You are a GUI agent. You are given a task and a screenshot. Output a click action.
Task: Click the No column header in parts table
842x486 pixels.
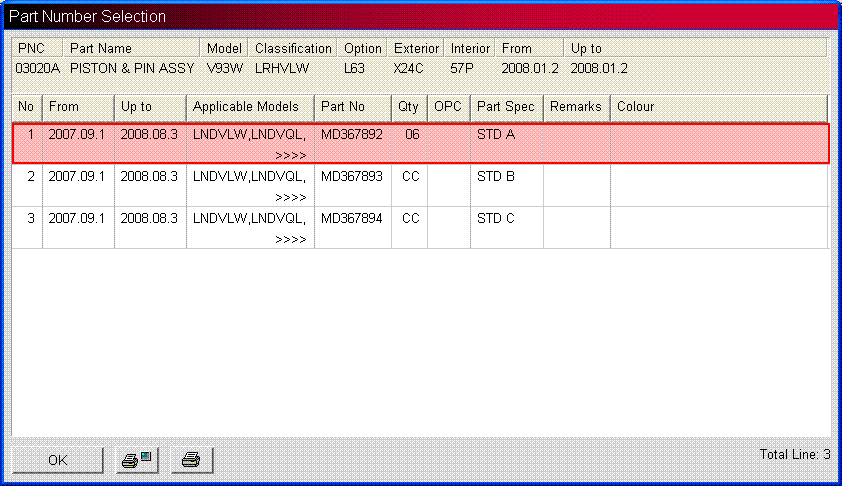[26, 107]
